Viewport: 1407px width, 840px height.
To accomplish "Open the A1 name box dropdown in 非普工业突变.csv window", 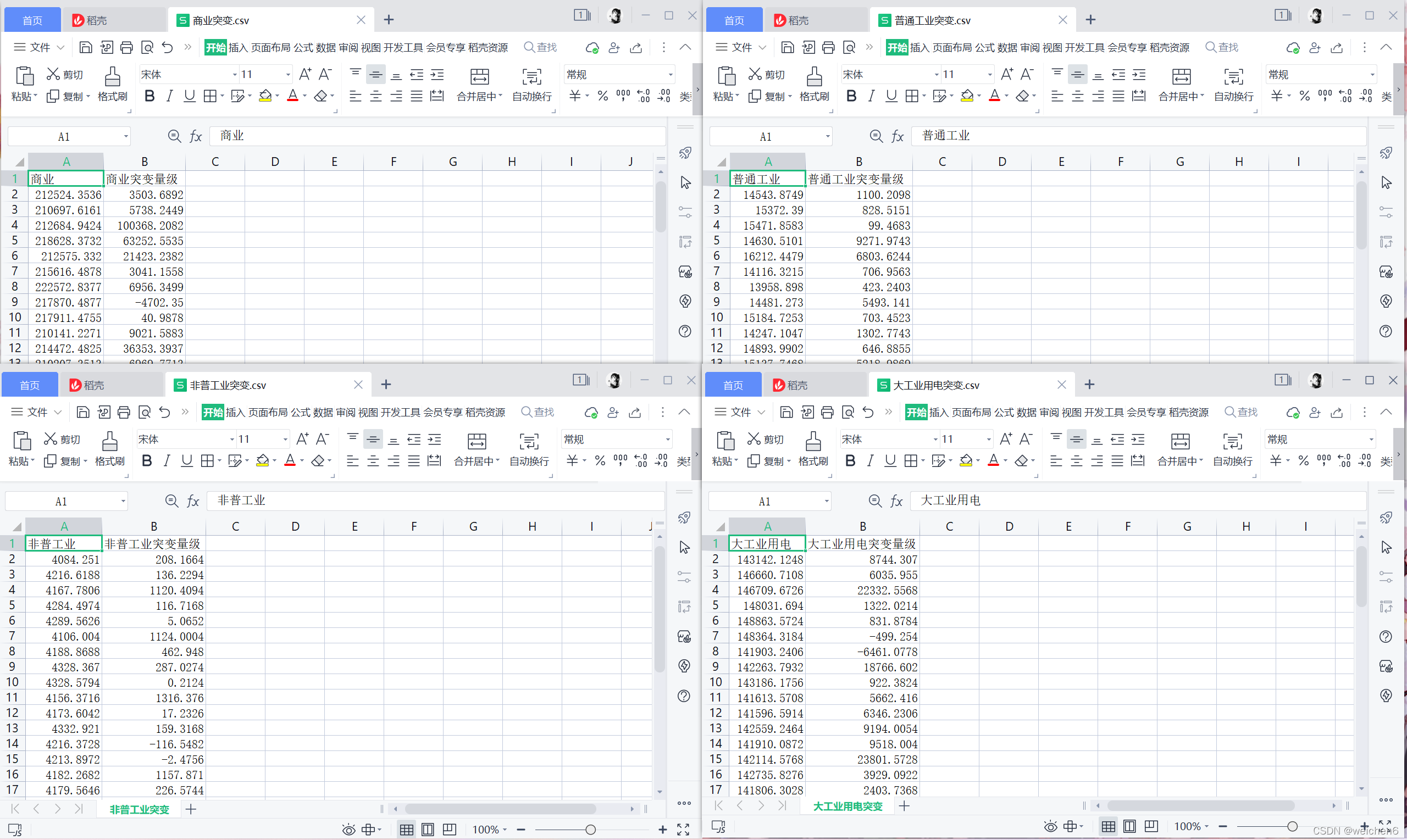I will (x=123, y=502).
